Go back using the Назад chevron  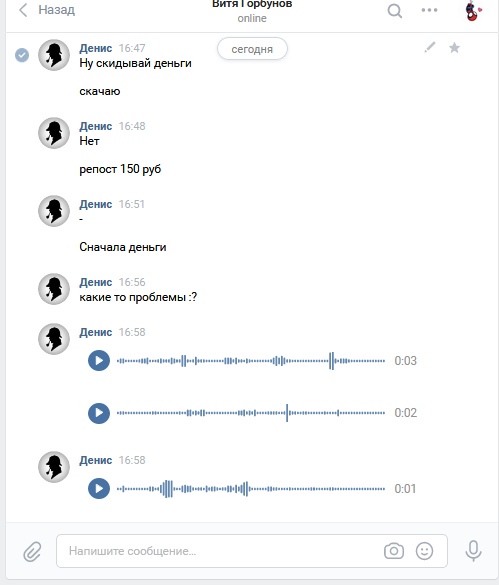(23, 10)
